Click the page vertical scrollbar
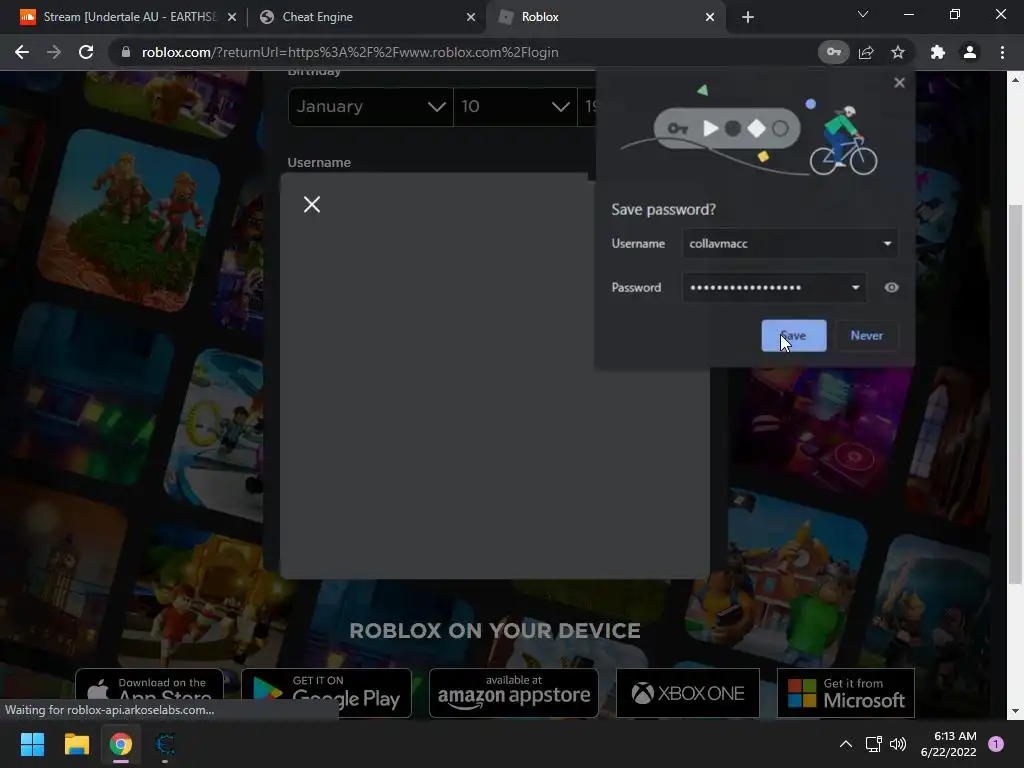 [x=1015, y=394]
